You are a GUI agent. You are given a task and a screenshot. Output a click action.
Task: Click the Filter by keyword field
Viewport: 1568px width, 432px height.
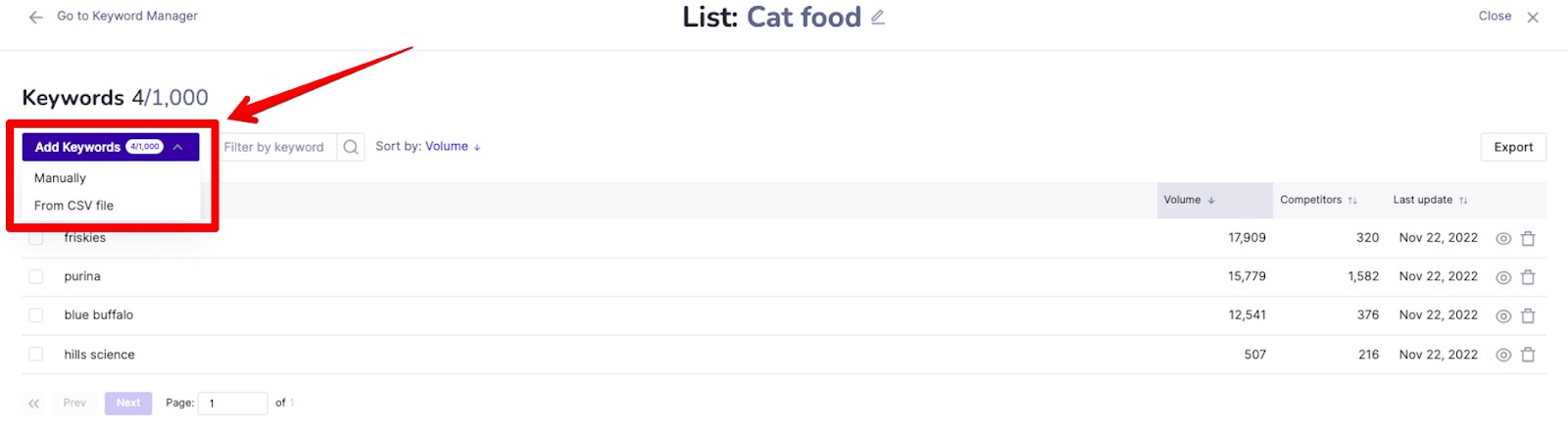tap(277, 147)
